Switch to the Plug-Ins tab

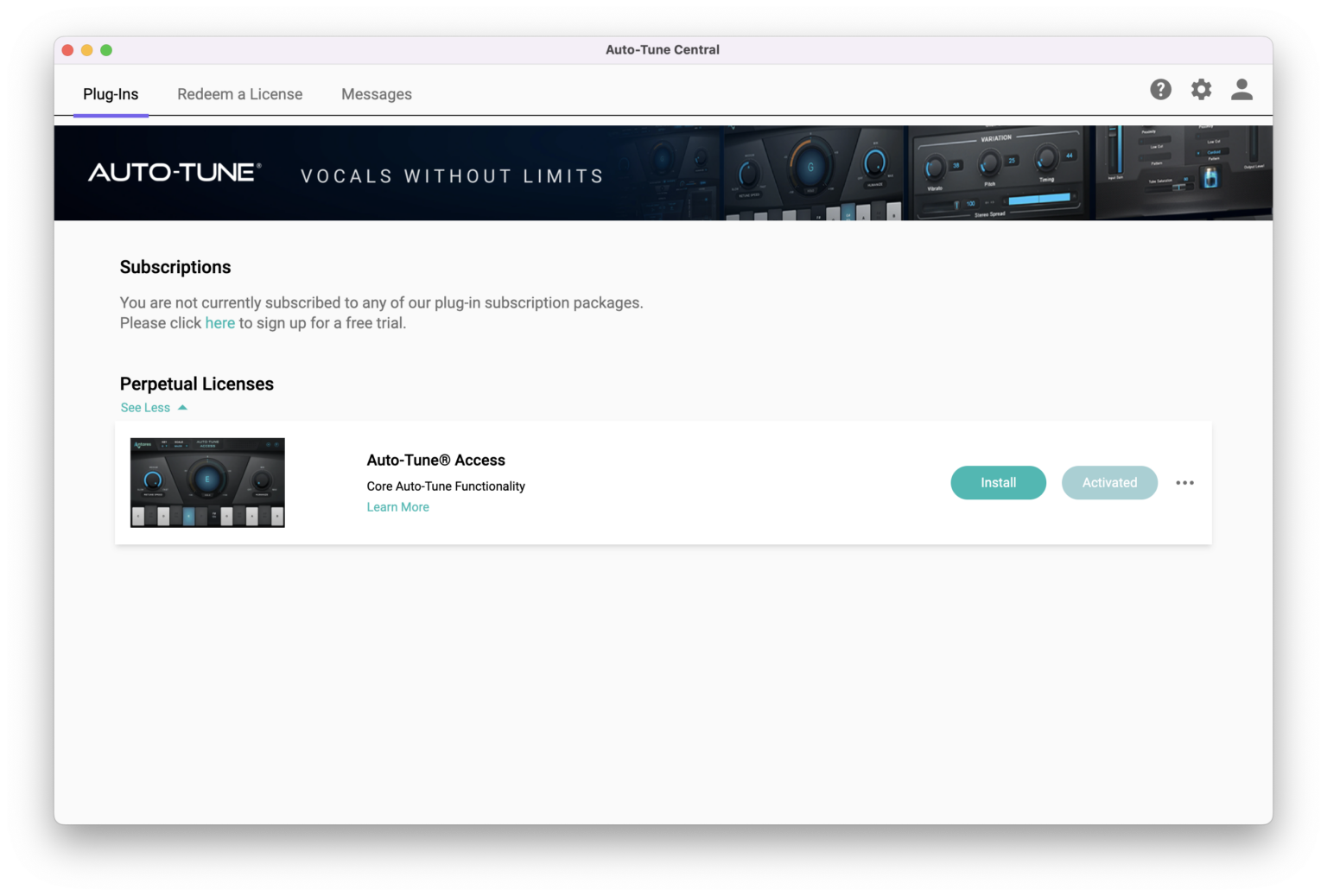(111, 94)
